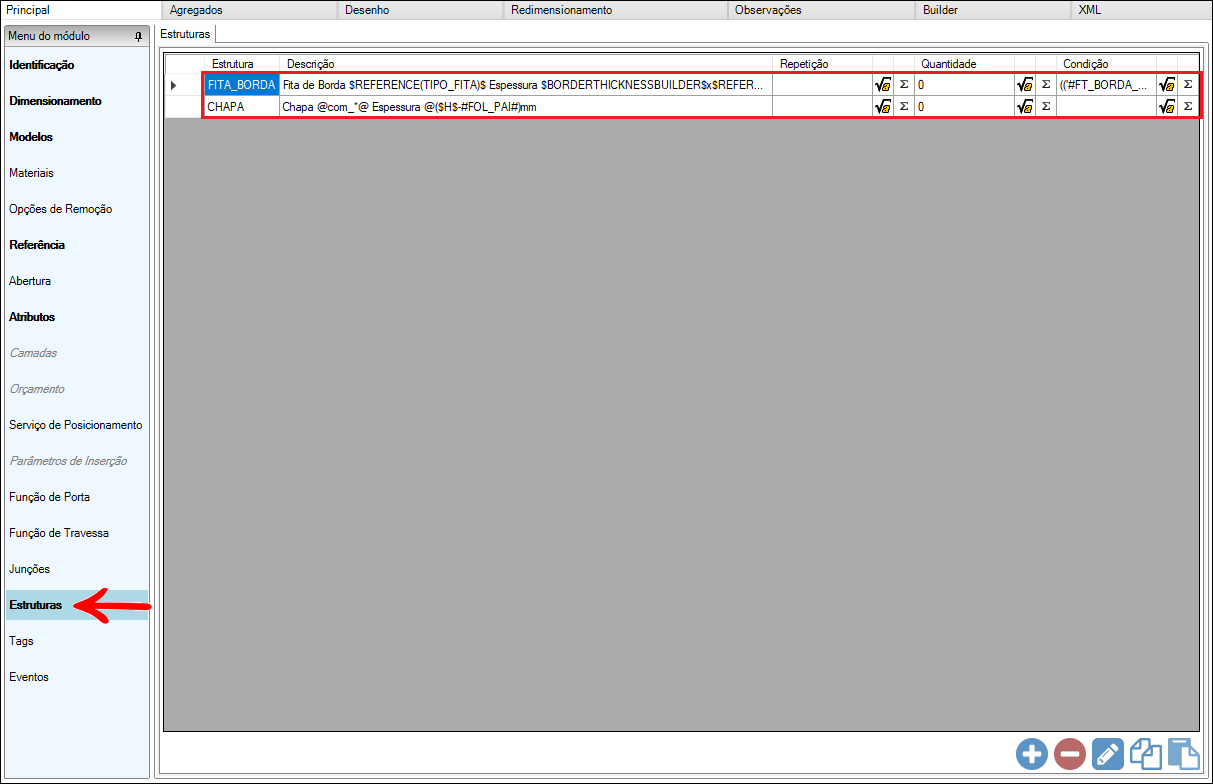1213x784 pixels.
Task: Click the (('#FT_BORDA_ condition cell
Action: 1106,85
